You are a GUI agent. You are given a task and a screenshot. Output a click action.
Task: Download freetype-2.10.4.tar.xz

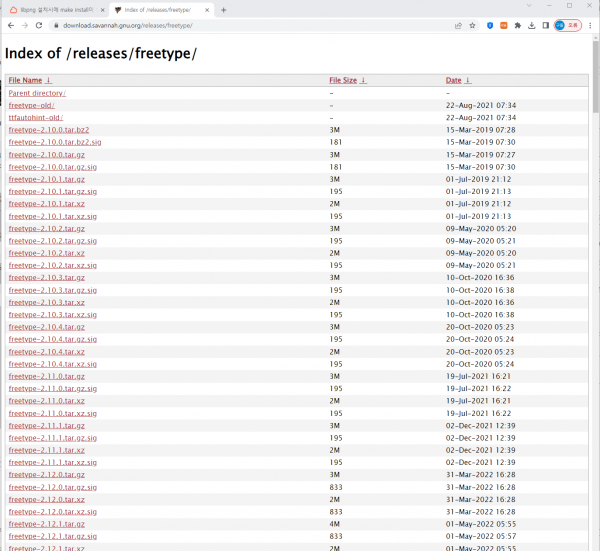[47, 352]
